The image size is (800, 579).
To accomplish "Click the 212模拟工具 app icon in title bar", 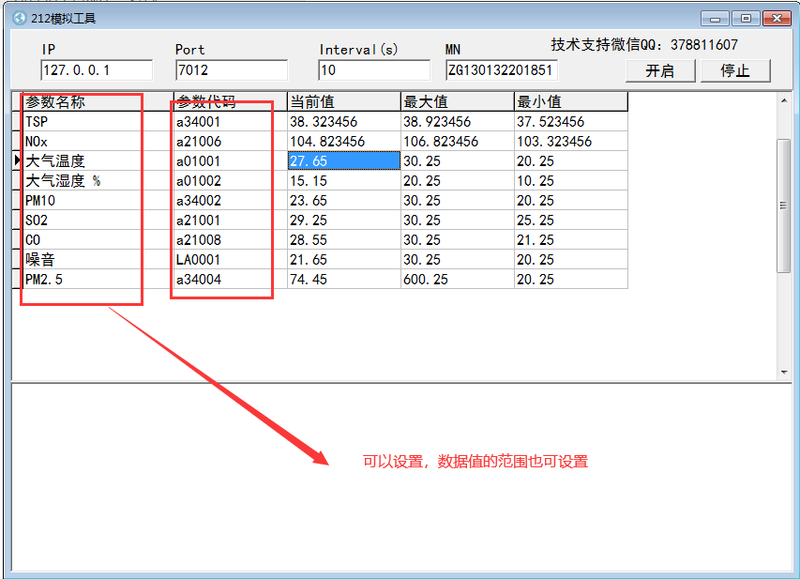I will click(x=19, y=18).
